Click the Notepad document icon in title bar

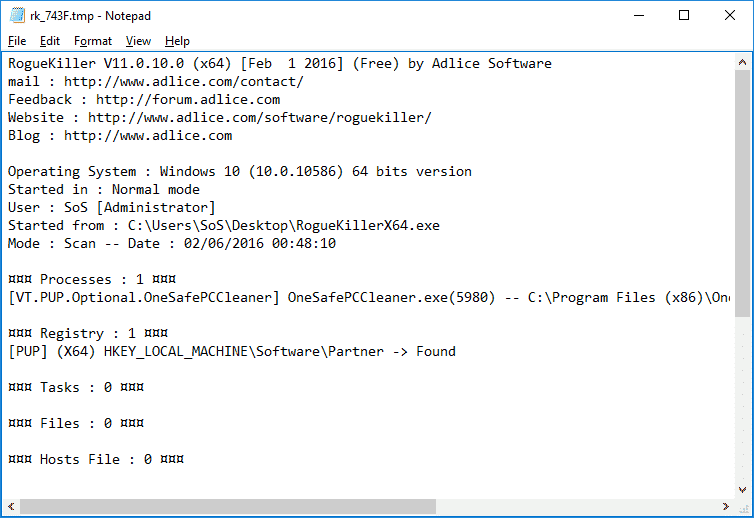[x=17, y=15]
